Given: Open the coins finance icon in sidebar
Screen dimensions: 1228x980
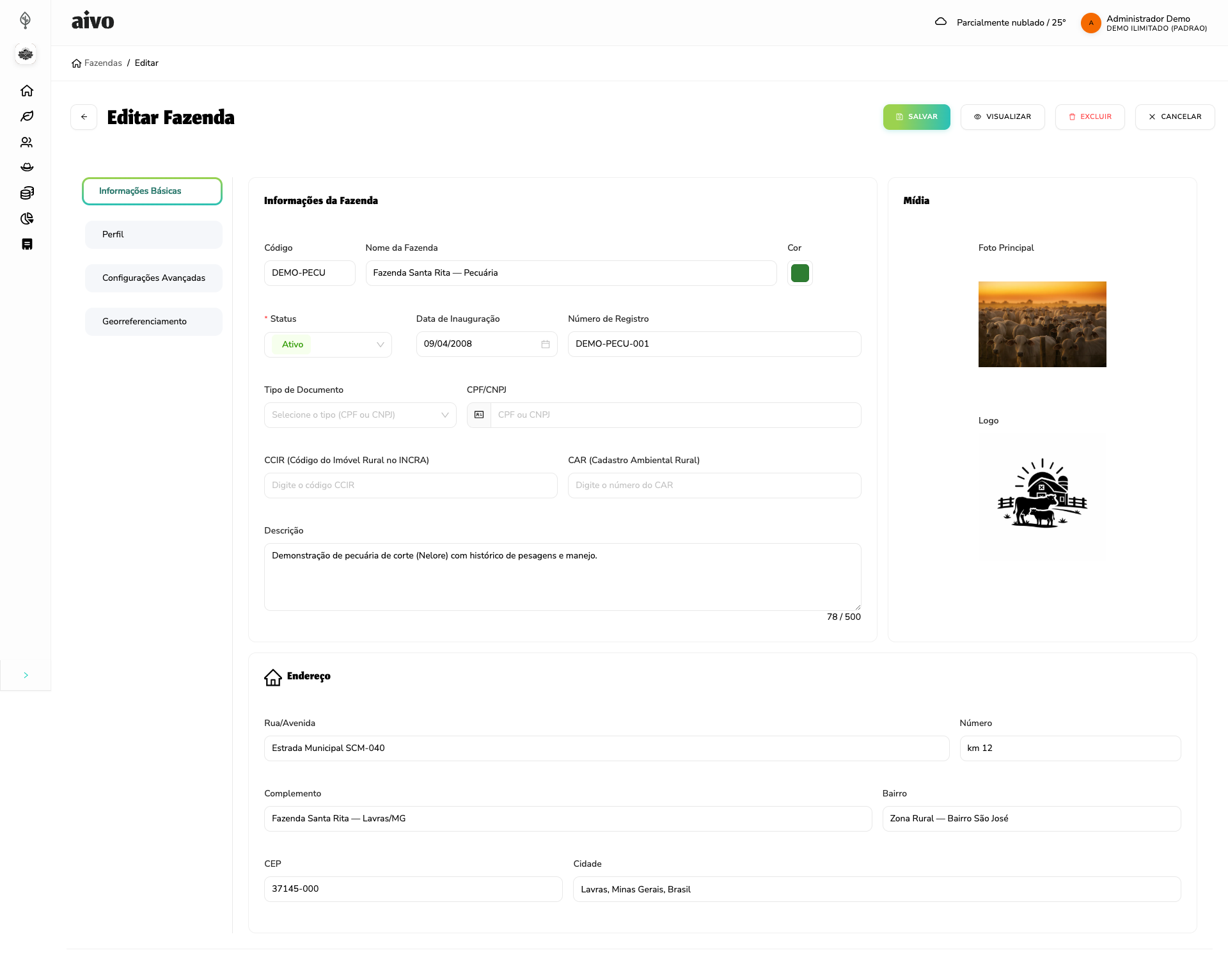Looking at the screenshot, I should pyautogui.click(x=27, y=193).
